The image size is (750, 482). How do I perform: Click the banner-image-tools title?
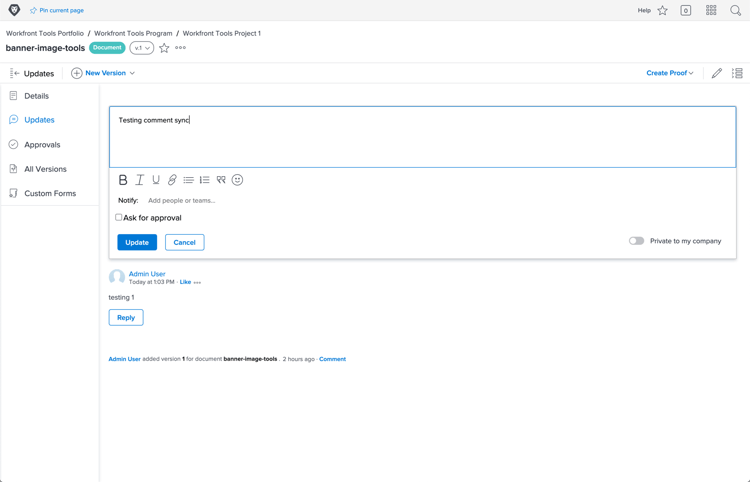pos(45,48)
